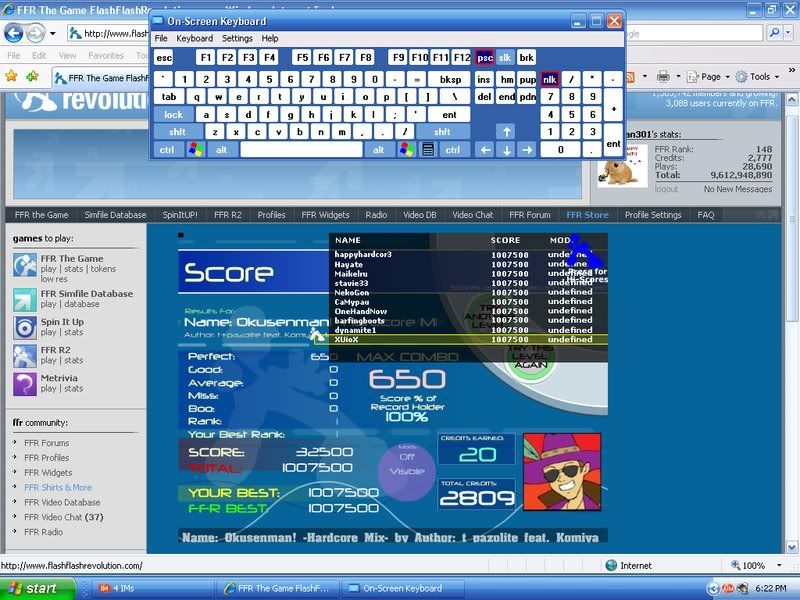Screen dimensions: 800x600
Task: Toggle the lock (Caps Lock) key
Action: click(172, 115)
